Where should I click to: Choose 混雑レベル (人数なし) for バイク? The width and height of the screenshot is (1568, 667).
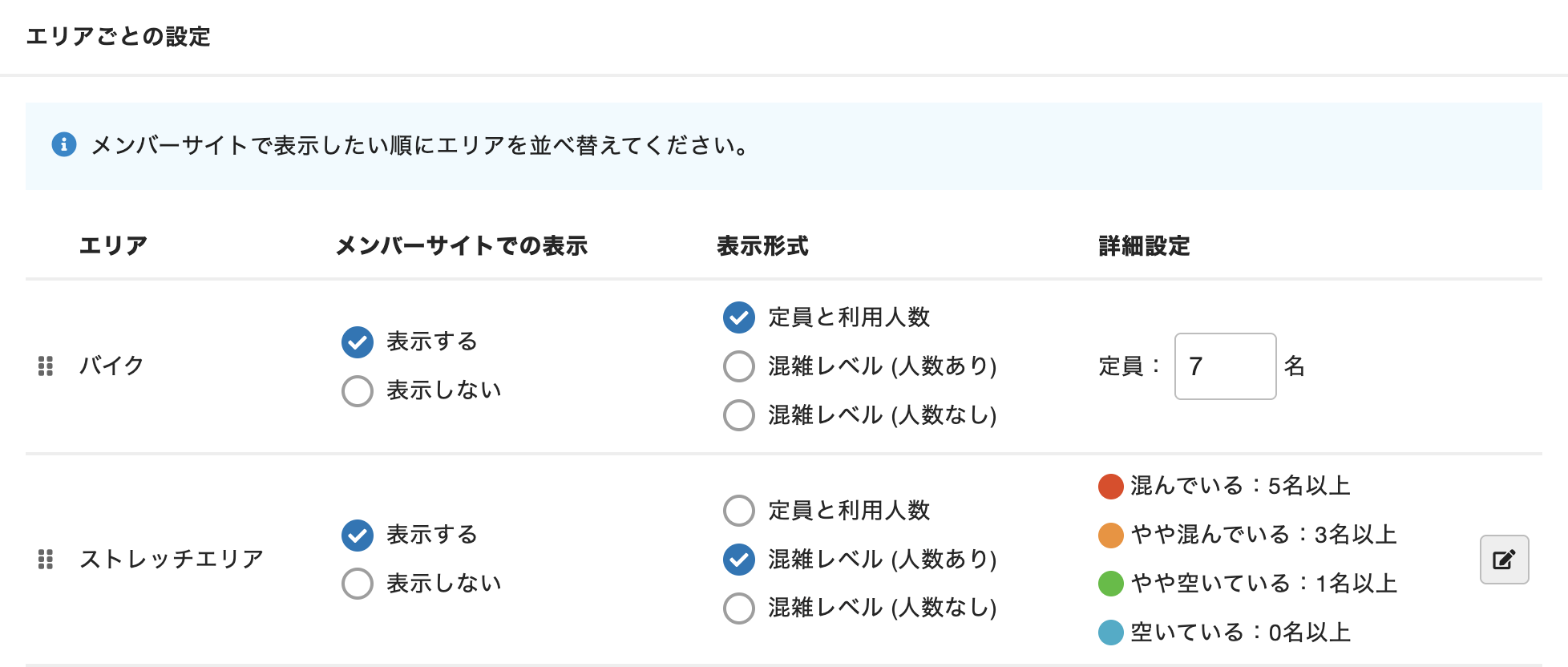739,415
